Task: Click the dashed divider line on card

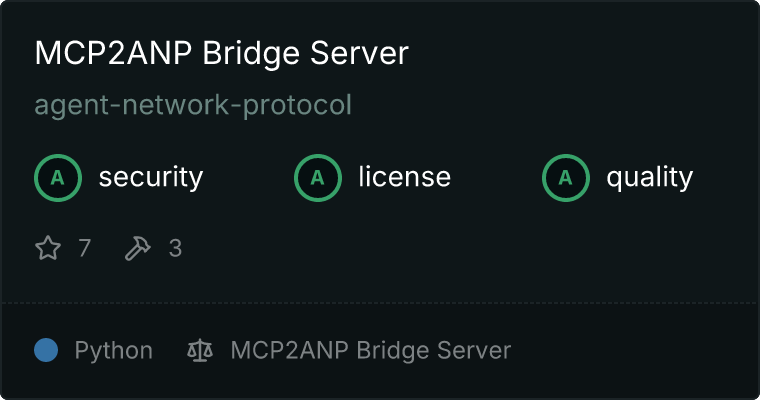Action: [380, 303]
